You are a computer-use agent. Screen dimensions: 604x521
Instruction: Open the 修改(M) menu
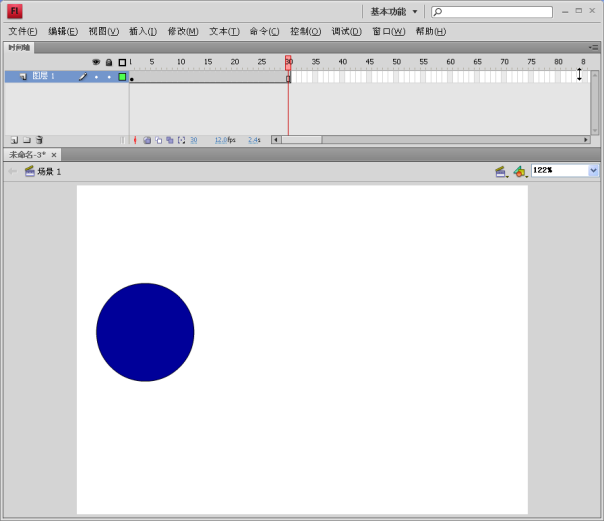(182, 31)
